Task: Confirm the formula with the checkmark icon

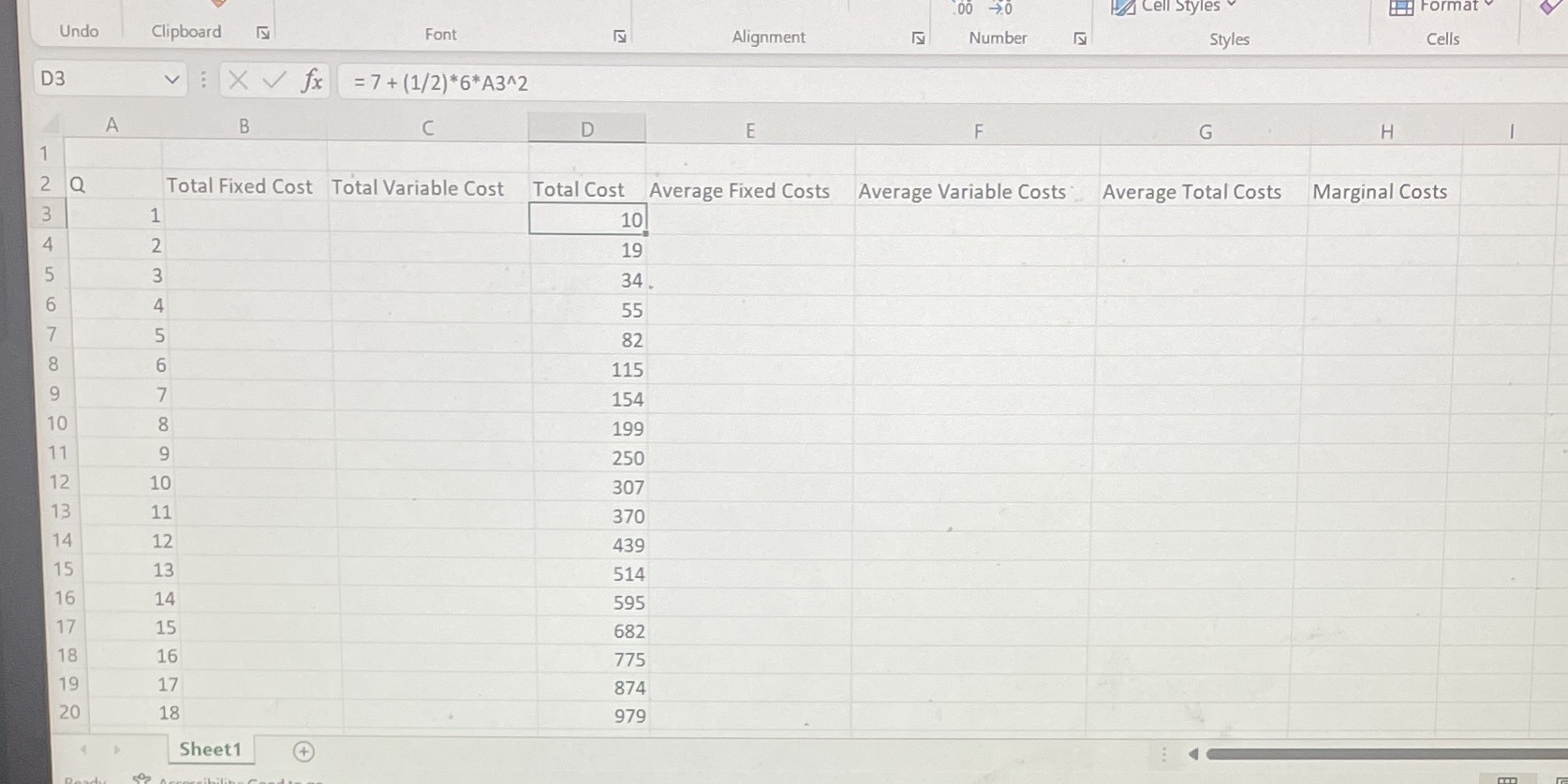Action: [x=274, y=81]
